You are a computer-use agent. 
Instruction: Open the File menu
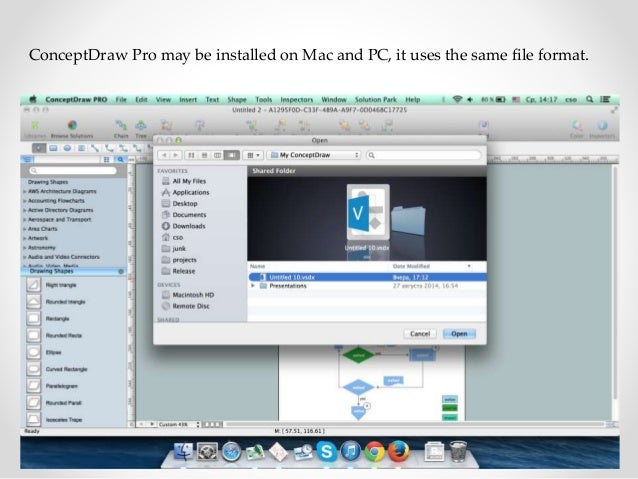click(x=121, y=99)
